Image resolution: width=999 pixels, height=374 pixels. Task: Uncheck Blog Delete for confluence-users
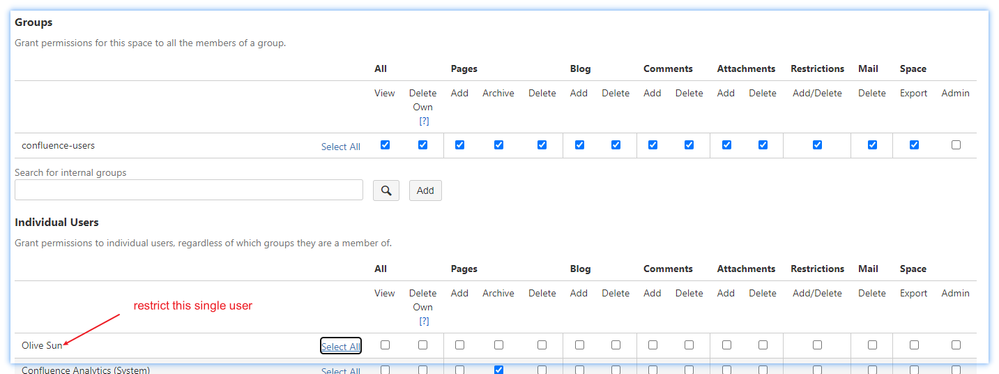click(x=615, y=145)
